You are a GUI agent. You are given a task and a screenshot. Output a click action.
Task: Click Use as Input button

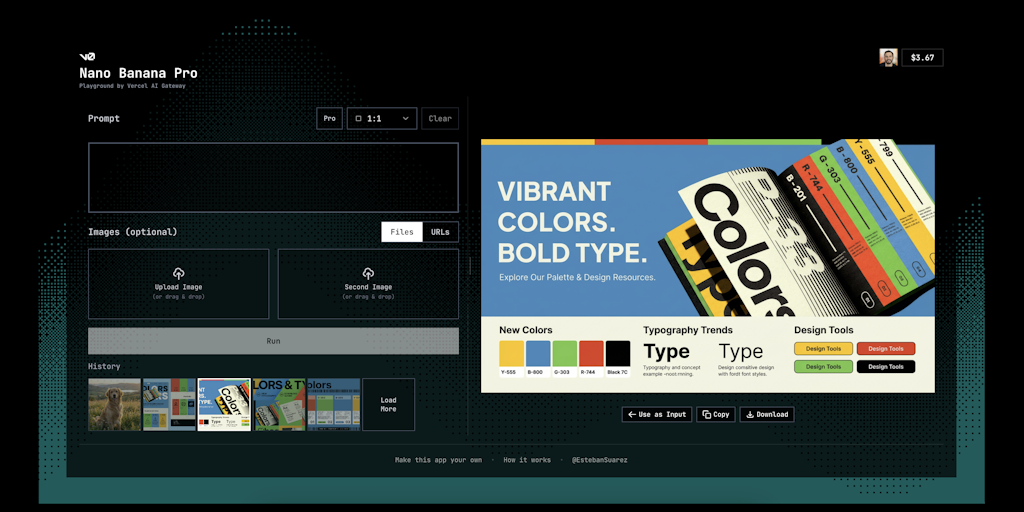pyautogui.click(x=656, y=415)
